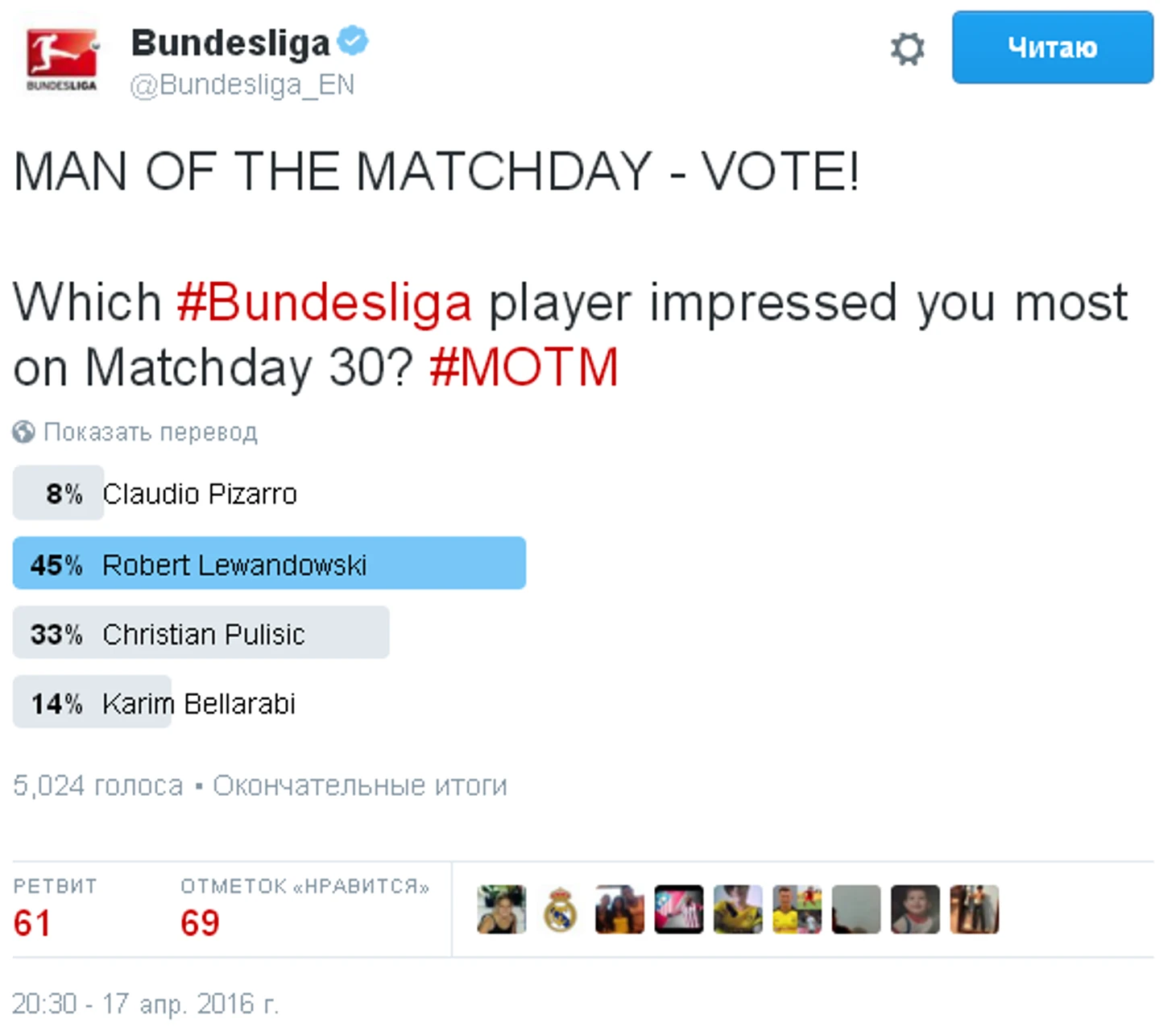Open the #MOTM hashtag
Image resolution: width=1176 pixels, height=1031 pixels.
pos(524,367)
